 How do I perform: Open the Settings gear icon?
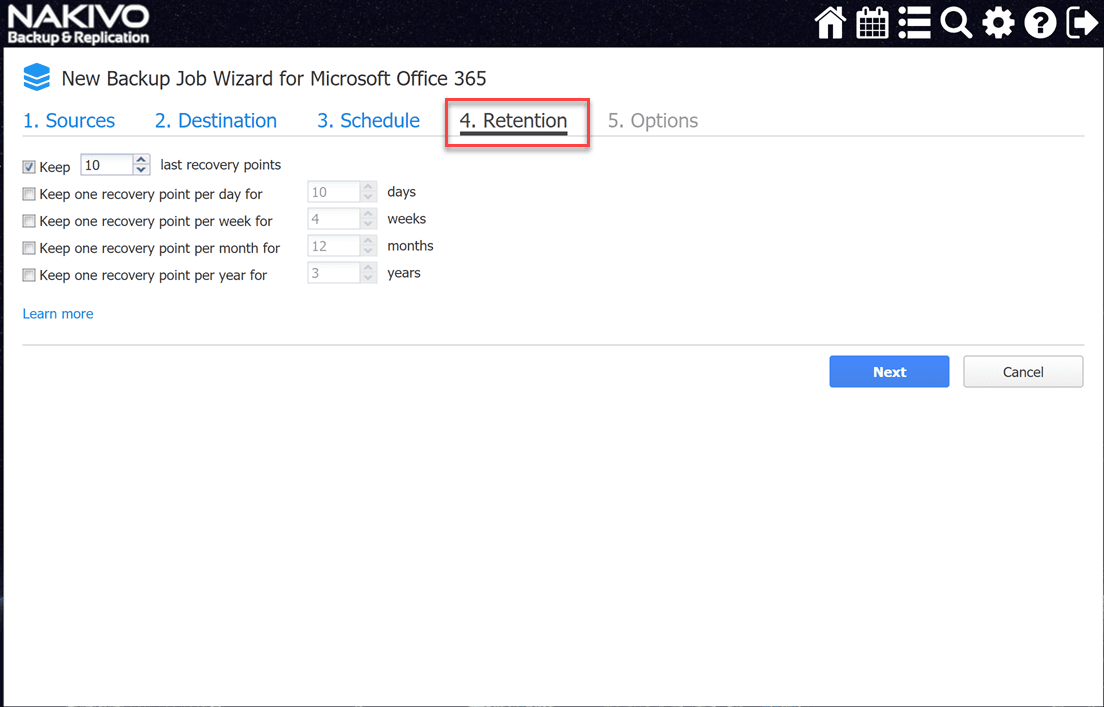pyautogui.click(x=998, y=23)
